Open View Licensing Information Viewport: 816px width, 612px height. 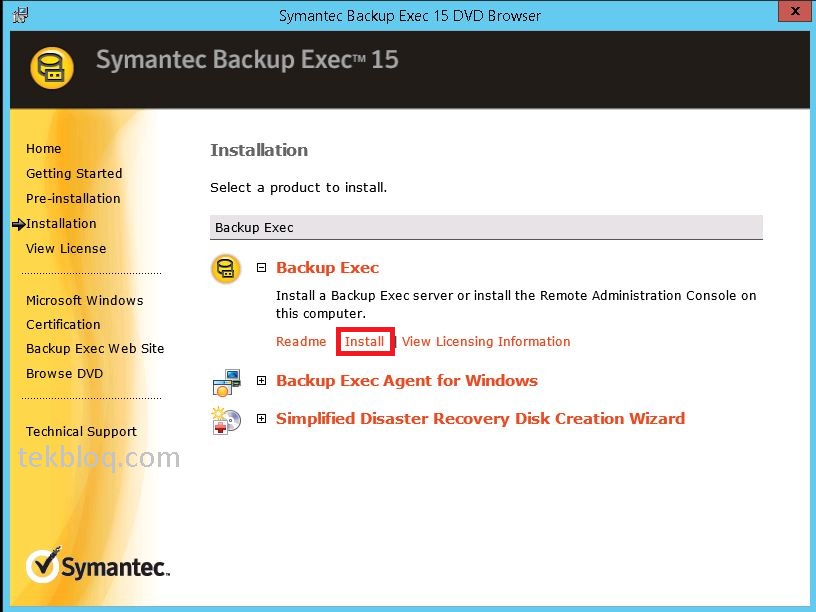click(486, 341)
